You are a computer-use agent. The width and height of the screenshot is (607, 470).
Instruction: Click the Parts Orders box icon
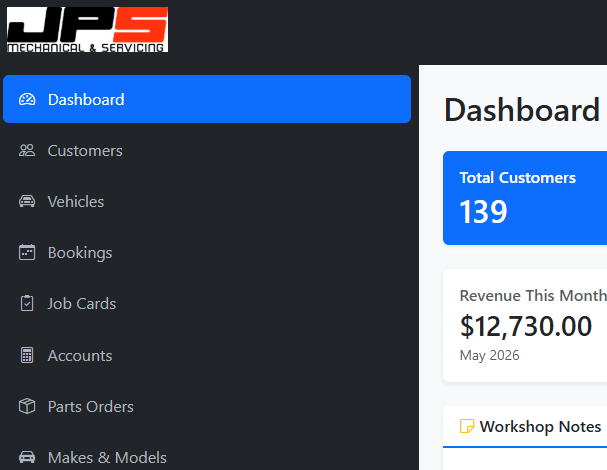point(27,406)
